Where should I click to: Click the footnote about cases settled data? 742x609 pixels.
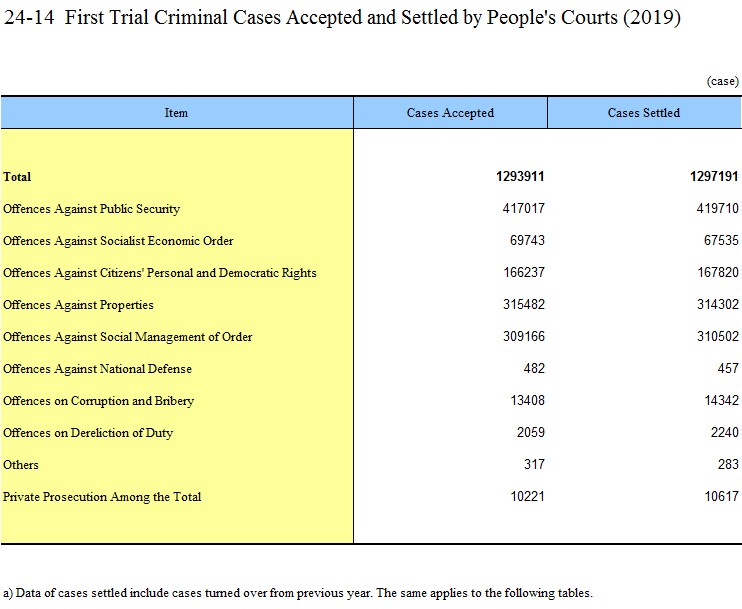pyautogui.click(x=298, y=591)
